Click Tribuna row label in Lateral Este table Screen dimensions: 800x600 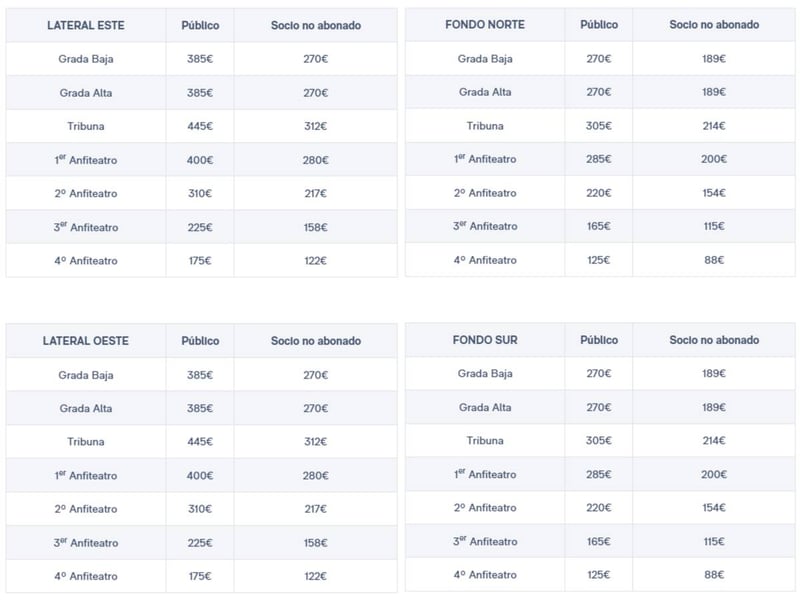[86, 126]
